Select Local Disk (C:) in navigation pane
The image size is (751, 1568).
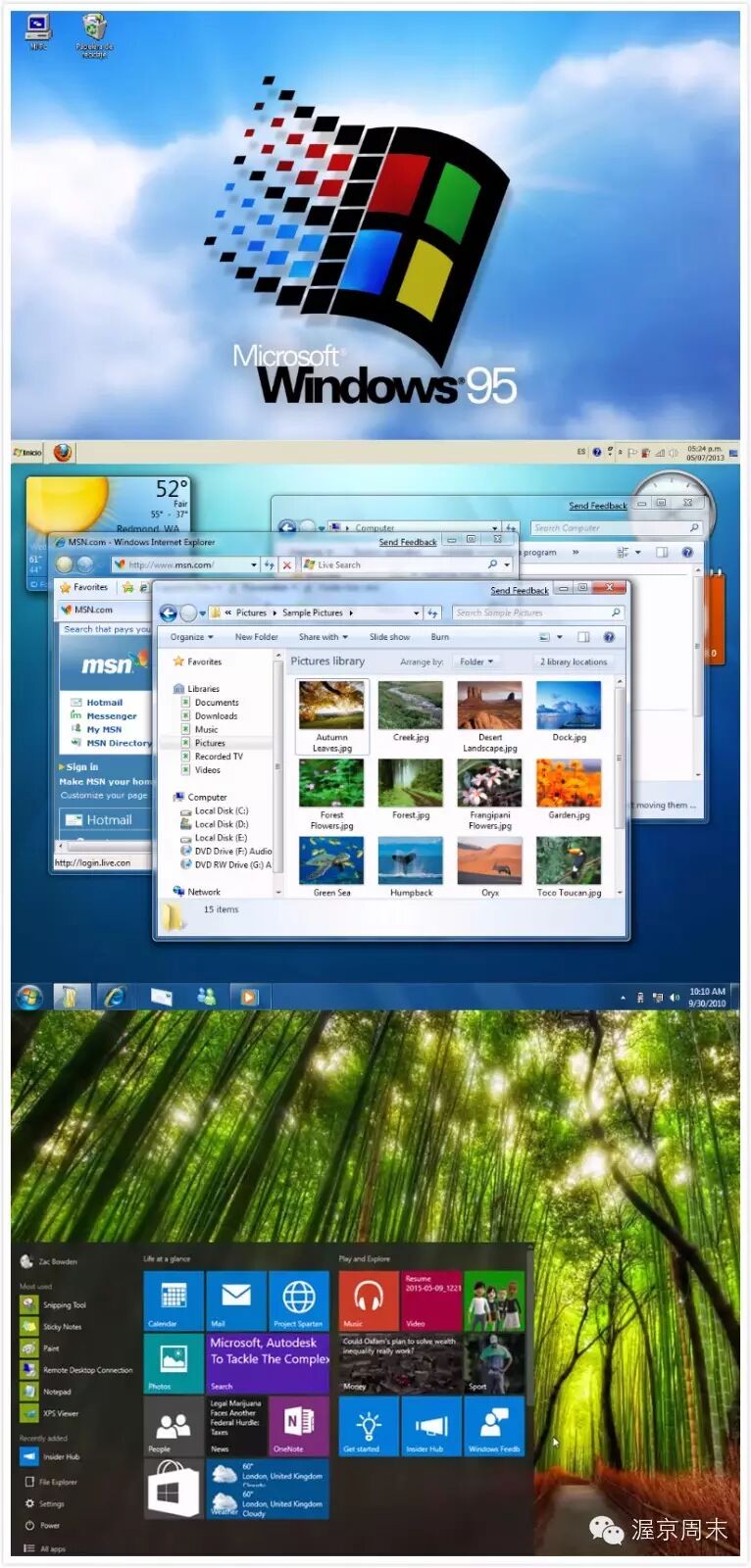coord(221,810)
